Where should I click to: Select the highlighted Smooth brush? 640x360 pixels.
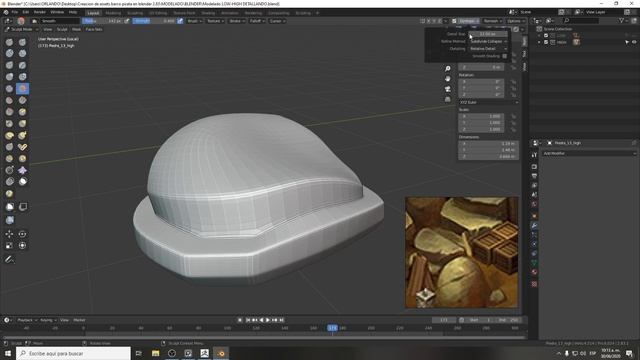(x=22, y=89)
